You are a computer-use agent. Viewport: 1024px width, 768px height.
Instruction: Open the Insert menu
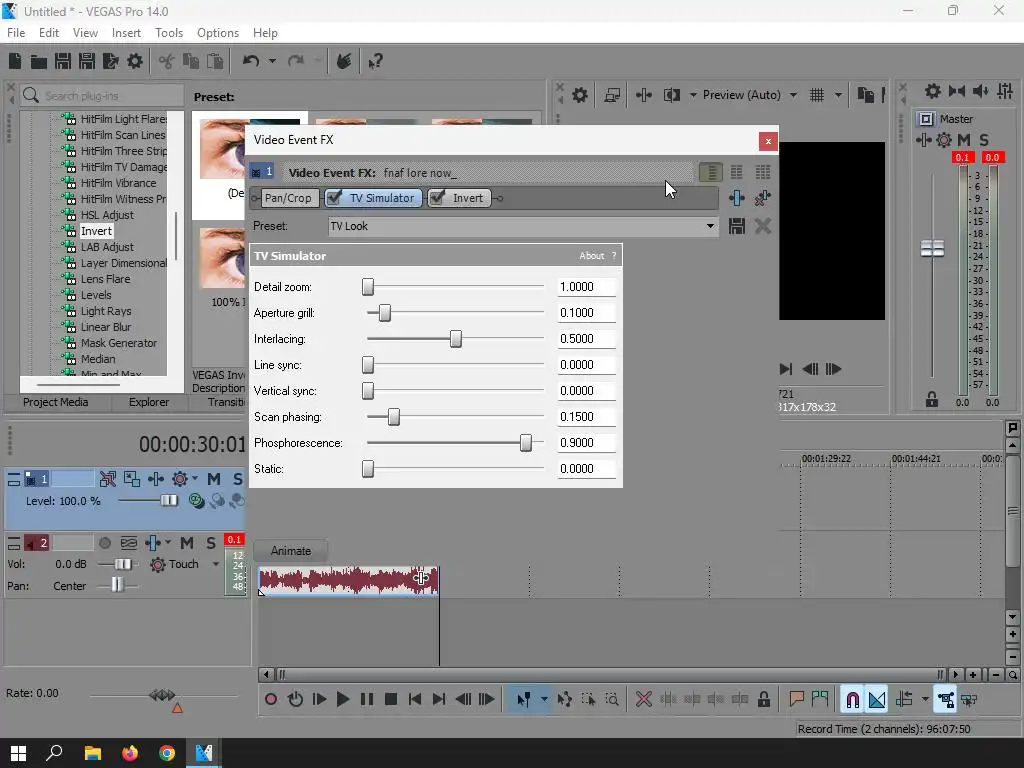coord(126,33)
